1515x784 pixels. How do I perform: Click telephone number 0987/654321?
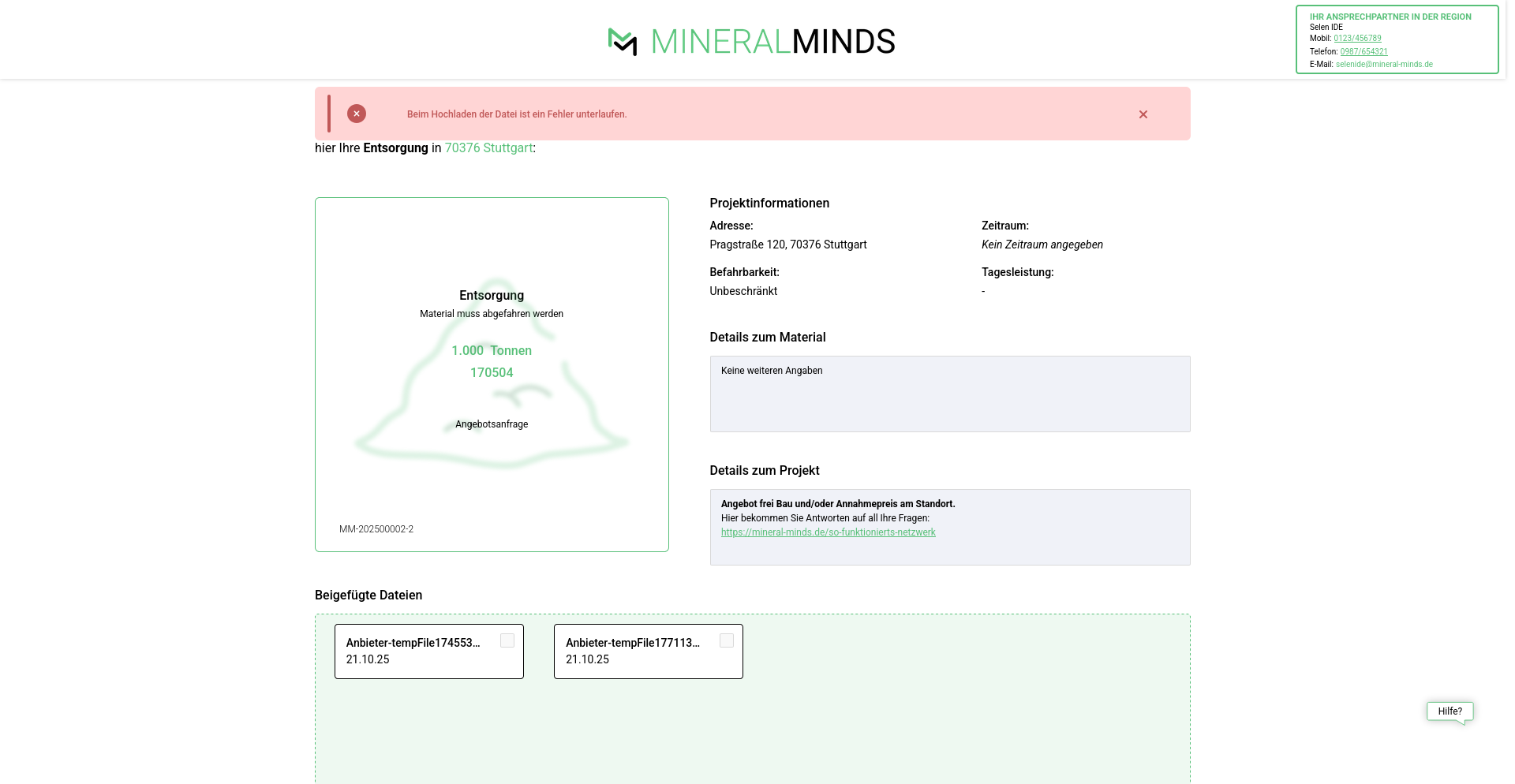(x=1363, y=52)
